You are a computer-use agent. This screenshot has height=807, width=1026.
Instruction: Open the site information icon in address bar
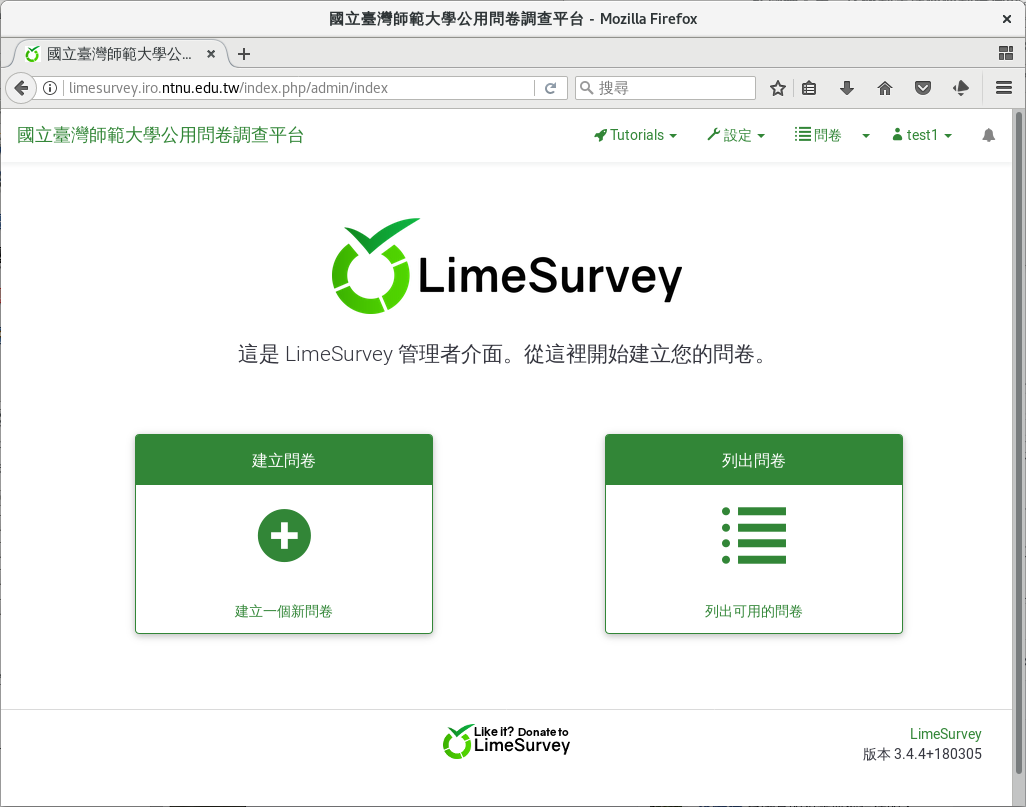click(50, 88)
